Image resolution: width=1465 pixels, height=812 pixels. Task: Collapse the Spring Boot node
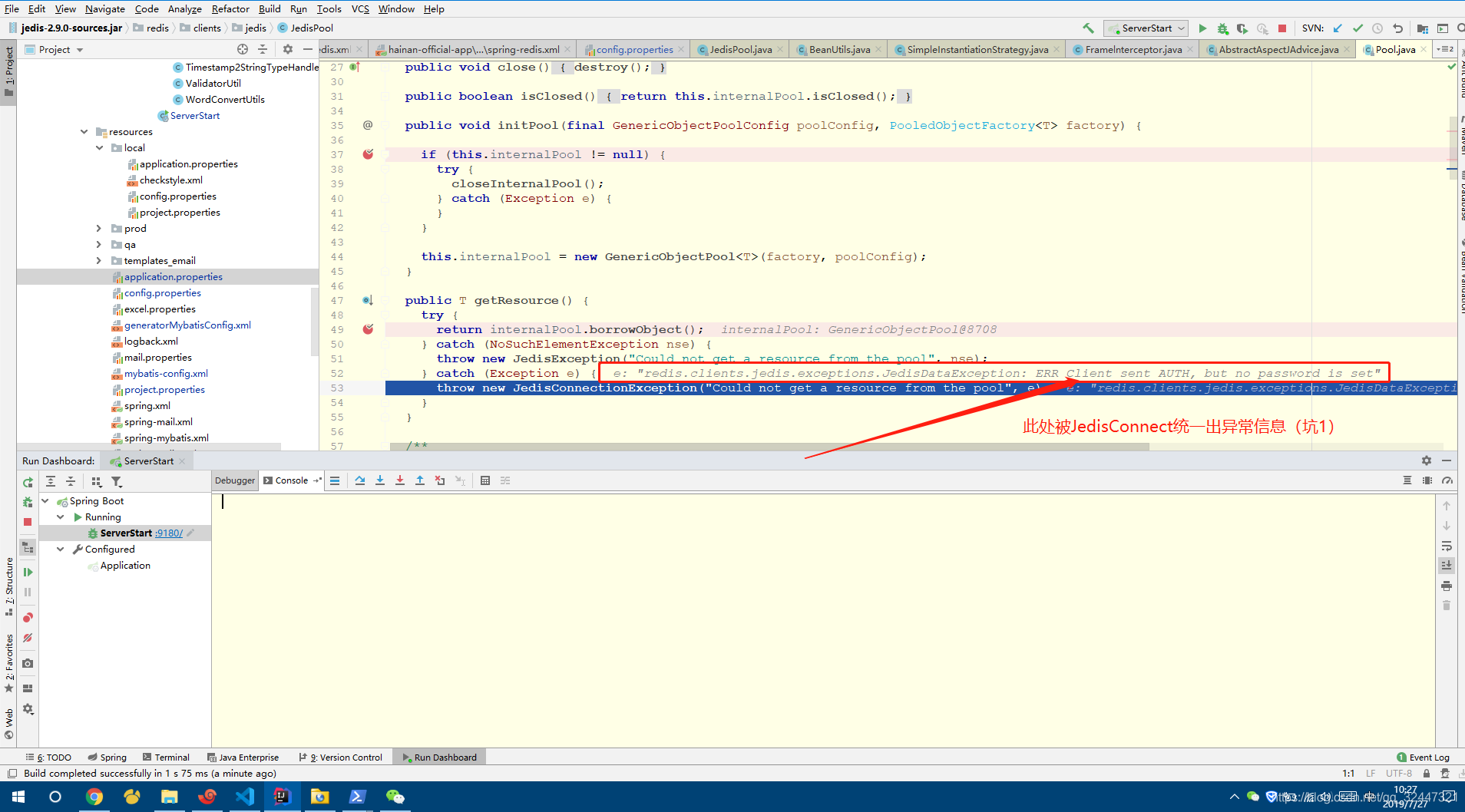click(x=45, y=501)
